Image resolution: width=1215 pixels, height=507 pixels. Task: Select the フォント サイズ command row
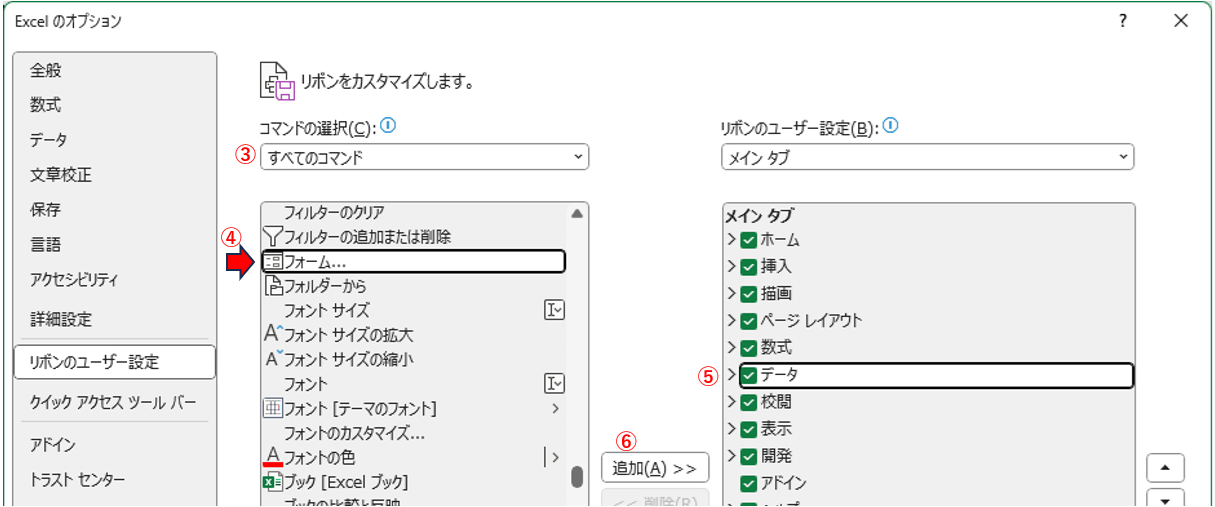[x=414, y=310]
